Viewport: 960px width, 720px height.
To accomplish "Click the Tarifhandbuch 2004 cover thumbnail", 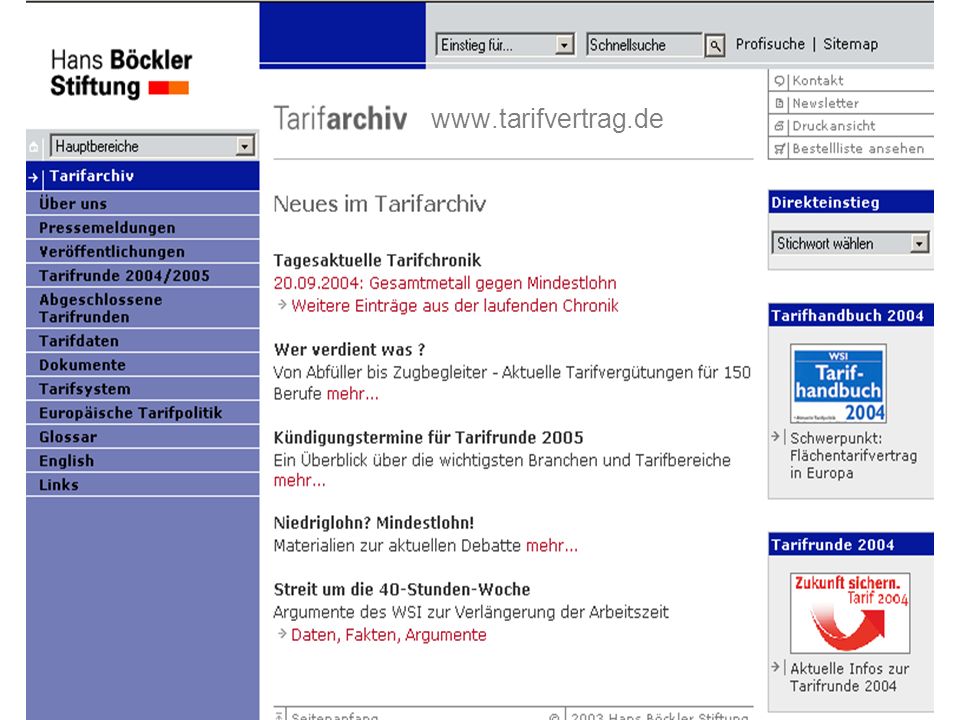I will point(838,383).
